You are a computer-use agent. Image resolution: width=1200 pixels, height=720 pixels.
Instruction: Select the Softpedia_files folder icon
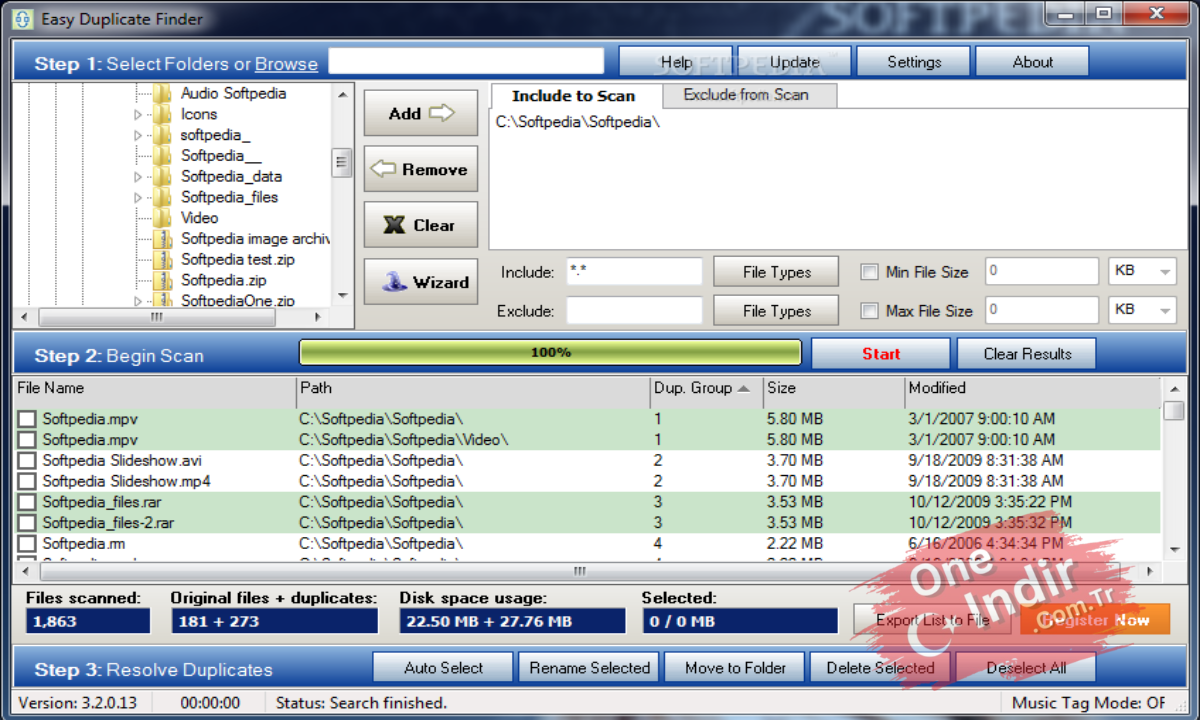click(x=162, y=197)
